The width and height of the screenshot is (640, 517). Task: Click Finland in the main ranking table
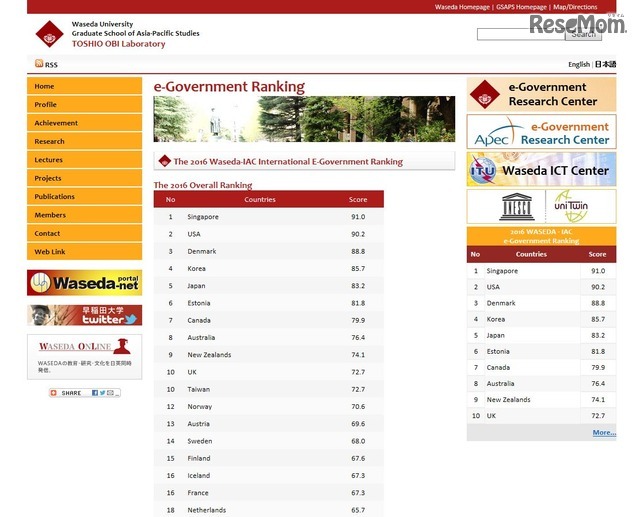tap(199, 458)
